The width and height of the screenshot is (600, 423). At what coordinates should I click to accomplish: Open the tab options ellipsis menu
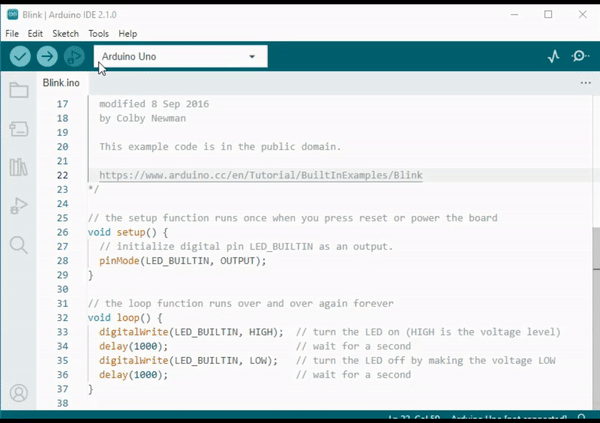(x=585, y=83)
